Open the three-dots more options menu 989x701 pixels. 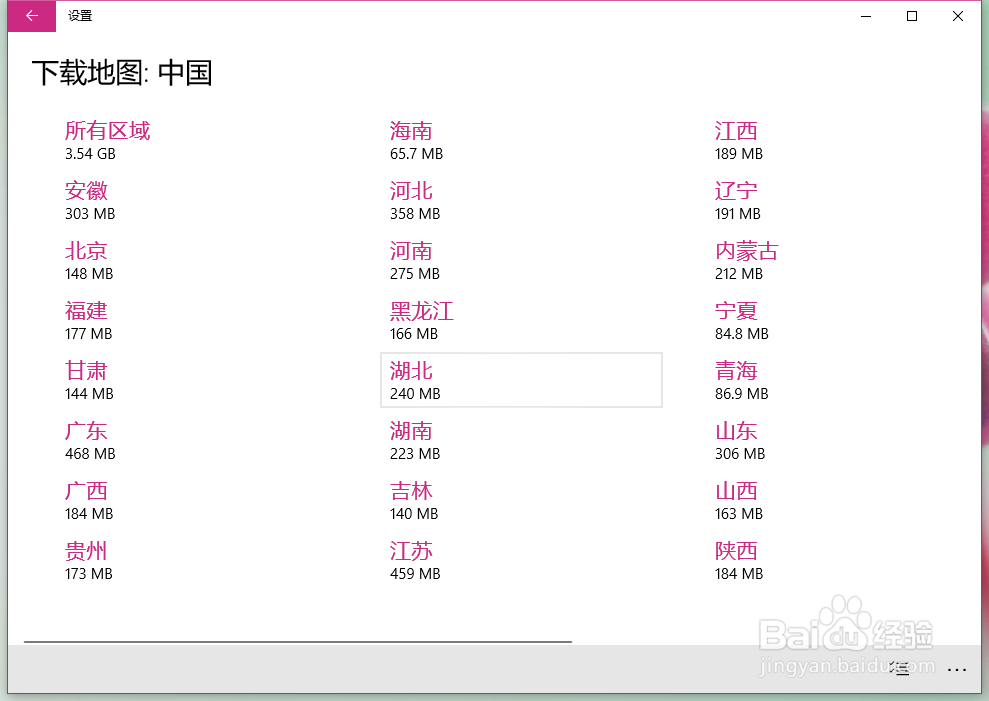[x=957, y=669]
